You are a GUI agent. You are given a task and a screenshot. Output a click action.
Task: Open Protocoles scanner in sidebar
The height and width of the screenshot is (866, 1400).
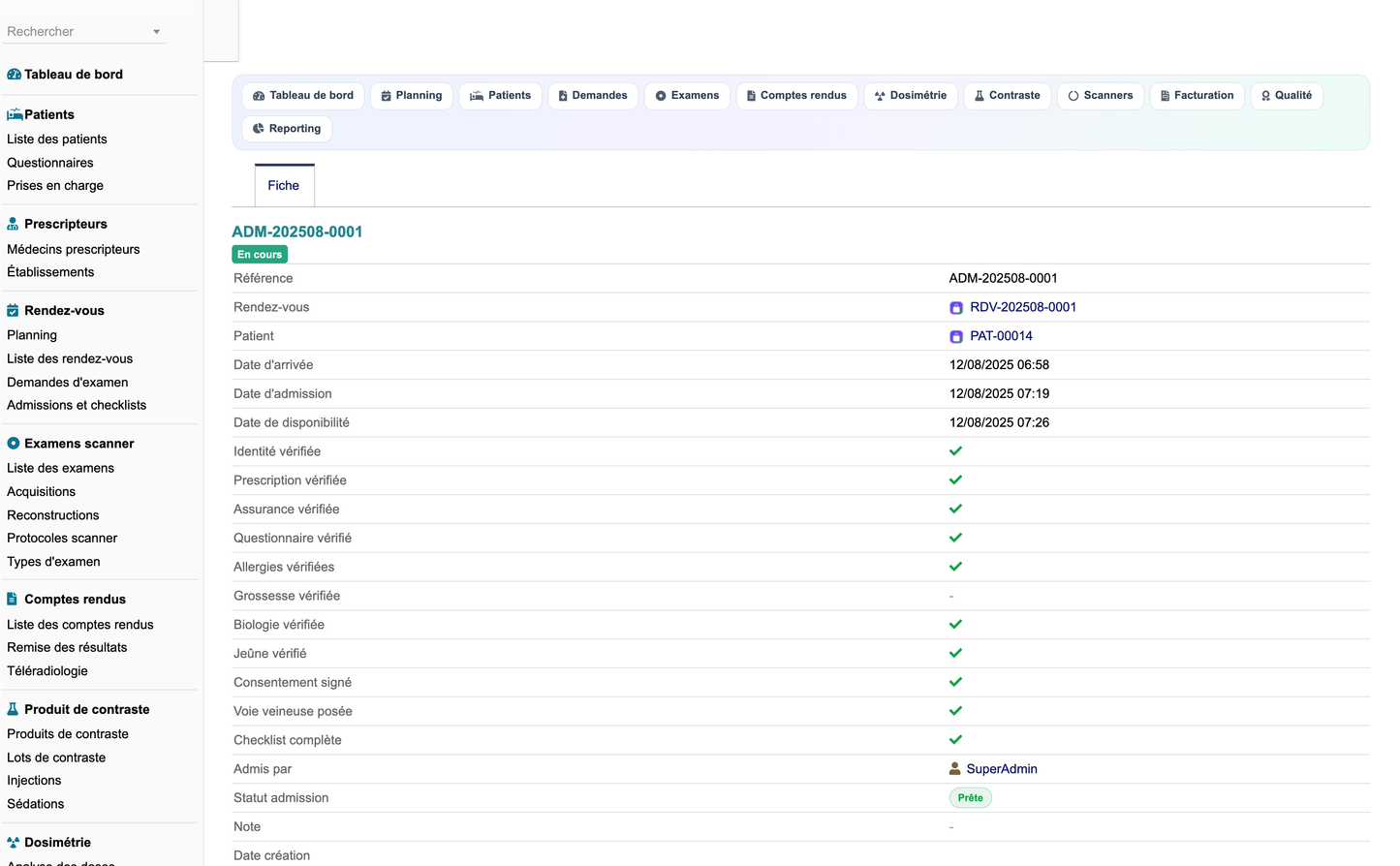click(62, 539)
